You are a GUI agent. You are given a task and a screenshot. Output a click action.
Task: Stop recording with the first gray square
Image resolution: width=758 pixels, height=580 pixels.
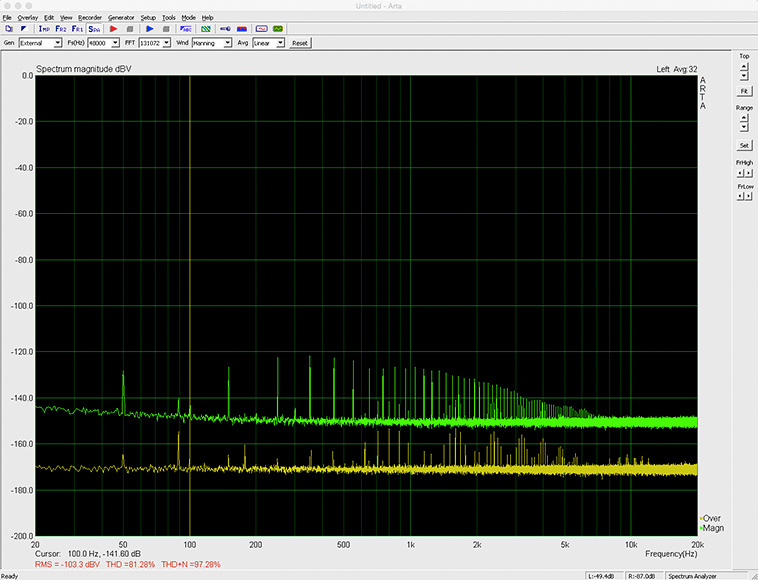point(130,29)
